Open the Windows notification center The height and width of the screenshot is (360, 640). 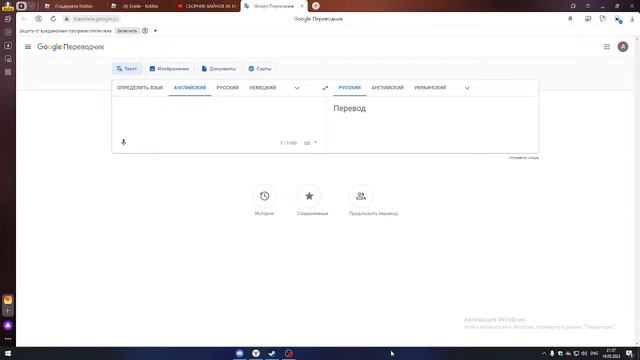(629, 353)
